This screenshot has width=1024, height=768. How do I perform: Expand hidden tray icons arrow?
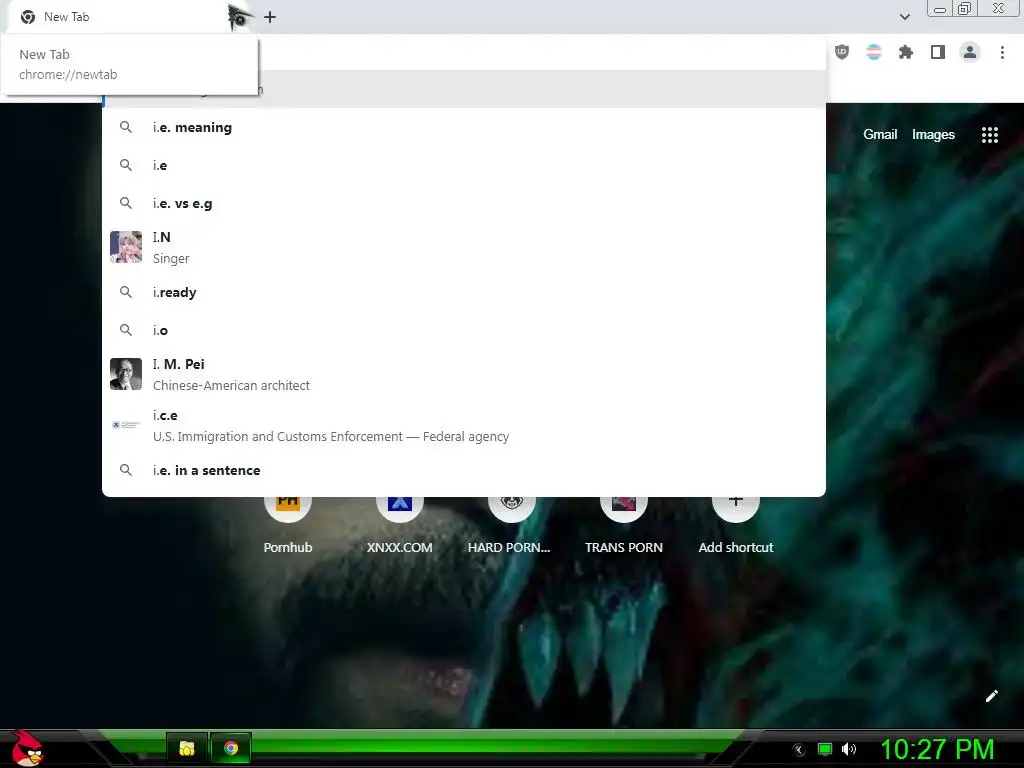(x=799, y=750)
